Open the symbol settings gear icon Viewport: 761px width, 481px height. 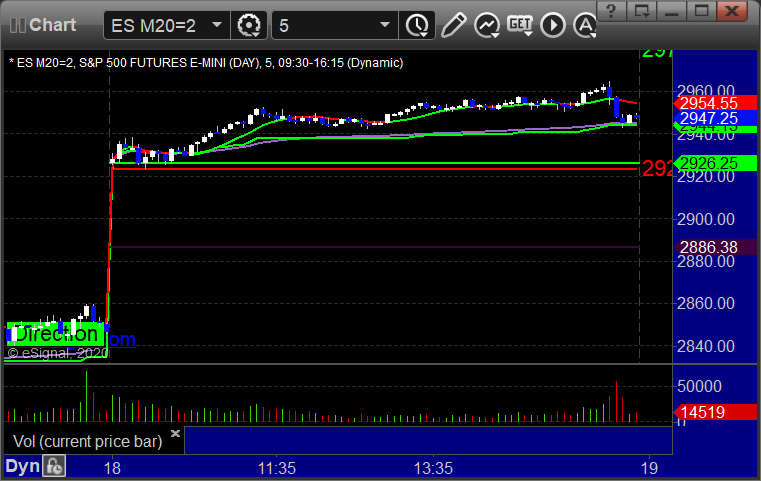(248, 25)
